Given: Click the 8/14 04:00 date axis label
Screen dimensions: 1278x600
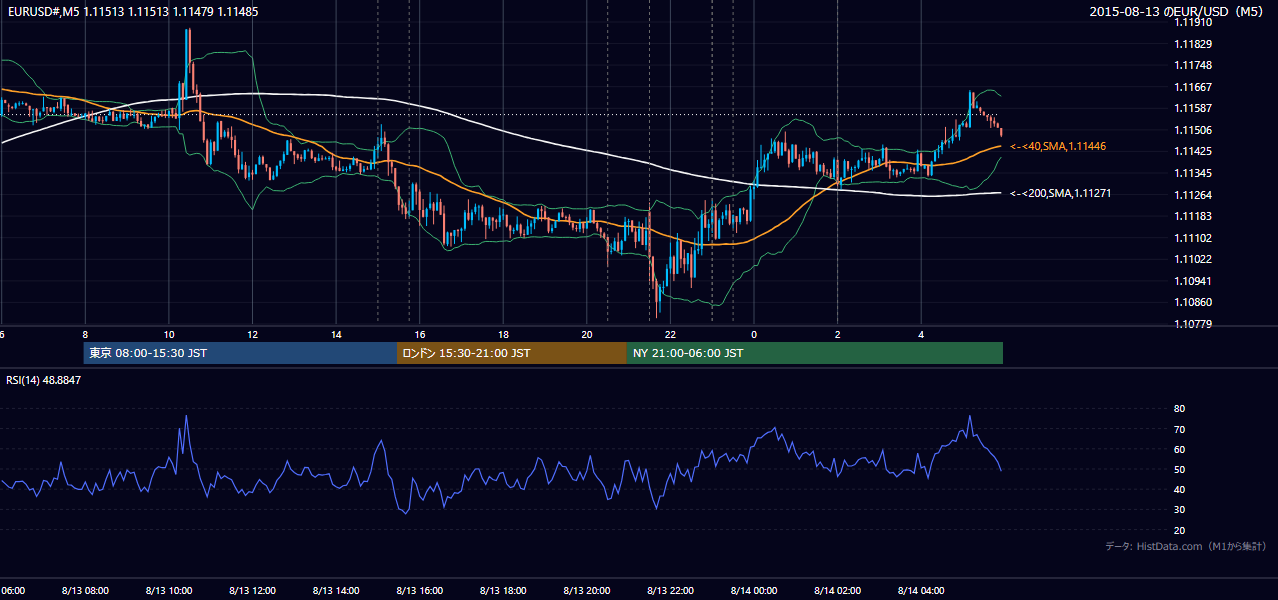Looking at the screenshot, I should (921, 590).
